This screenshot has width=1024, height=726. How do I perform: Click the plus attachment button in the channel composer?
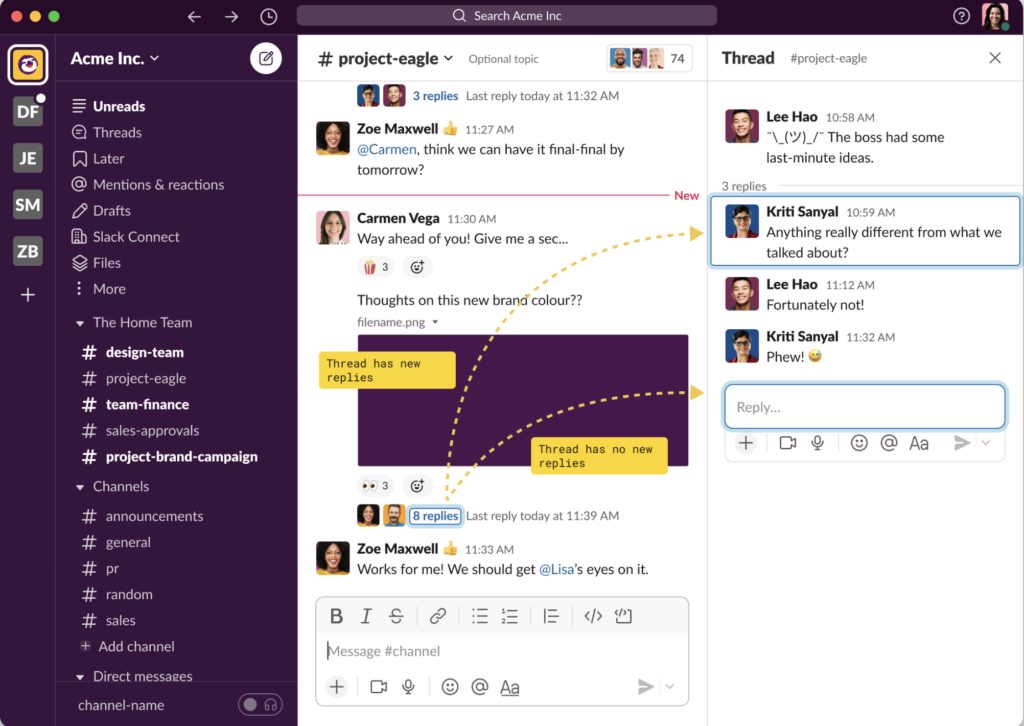(336, 687)
